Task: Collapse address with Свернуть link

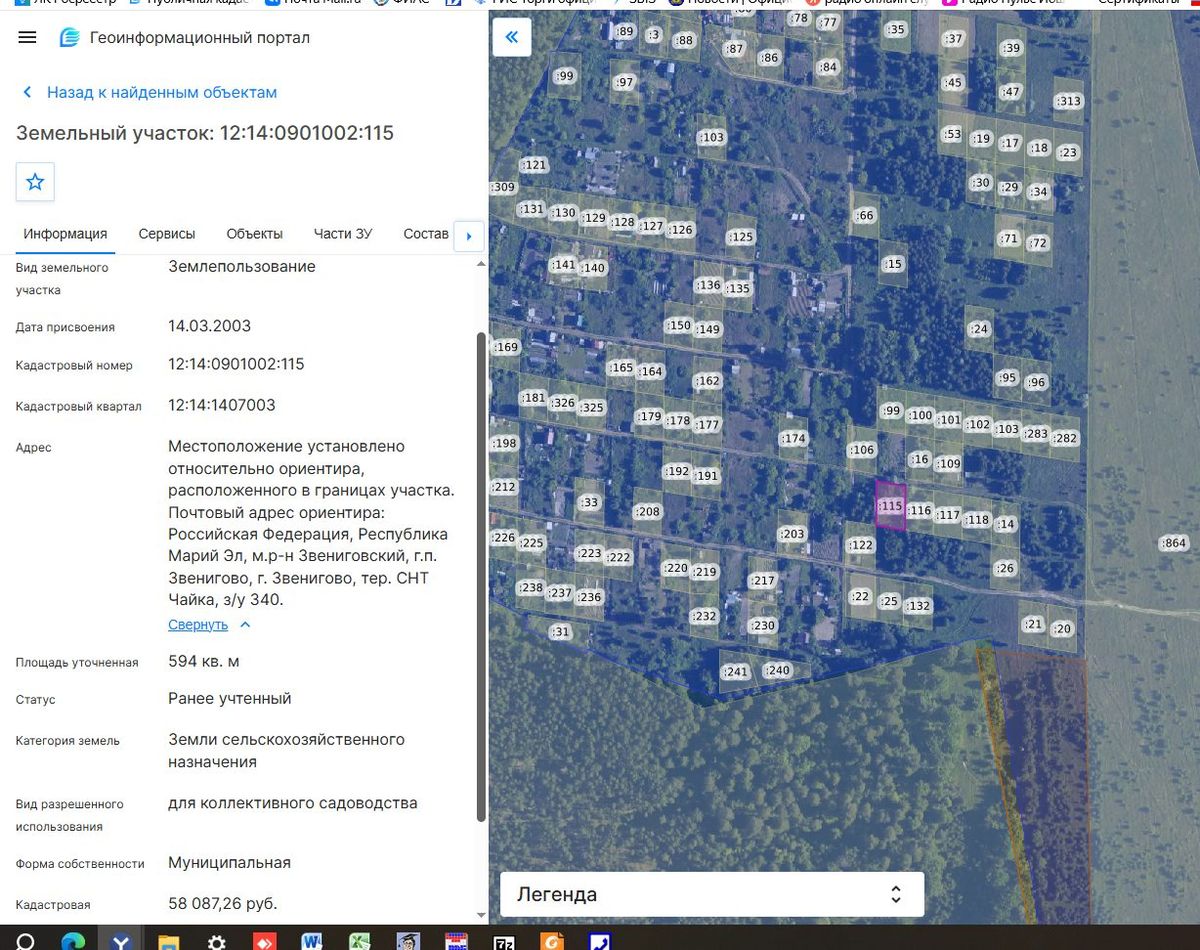Action: (198, 624)
